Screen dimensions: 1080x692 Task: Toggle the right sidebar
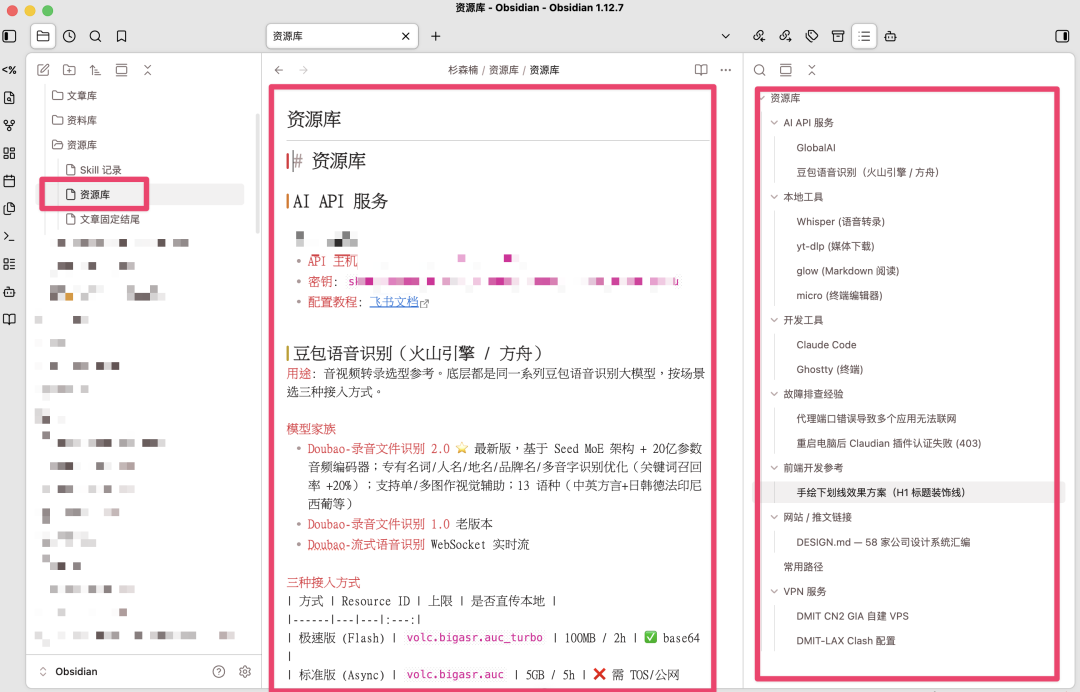[1062, 36]
